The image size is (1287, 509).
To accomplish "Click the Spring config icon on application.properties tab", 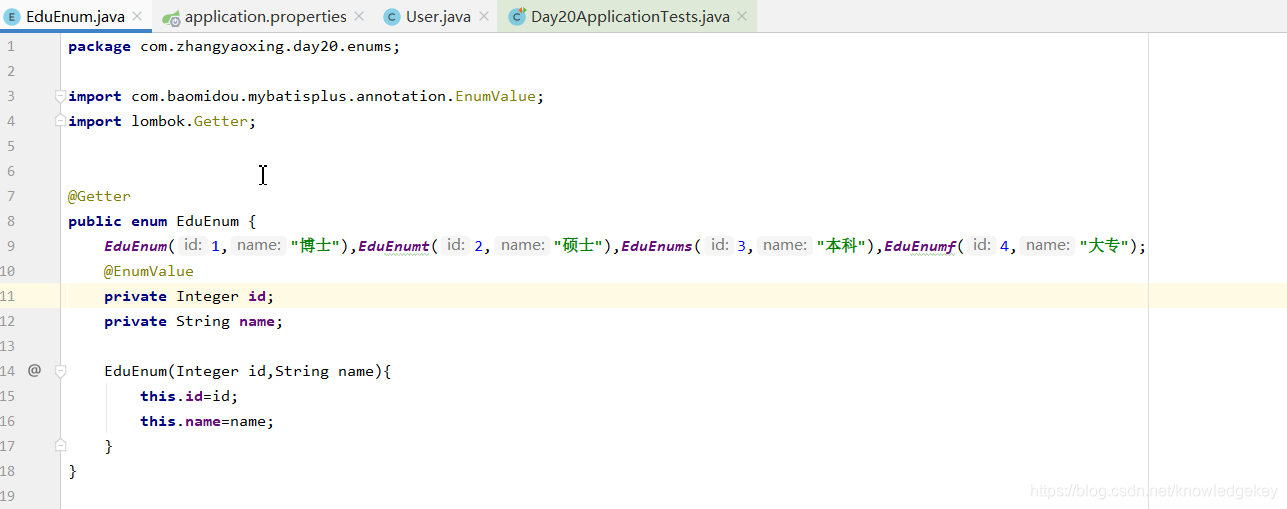I will 171,17.
